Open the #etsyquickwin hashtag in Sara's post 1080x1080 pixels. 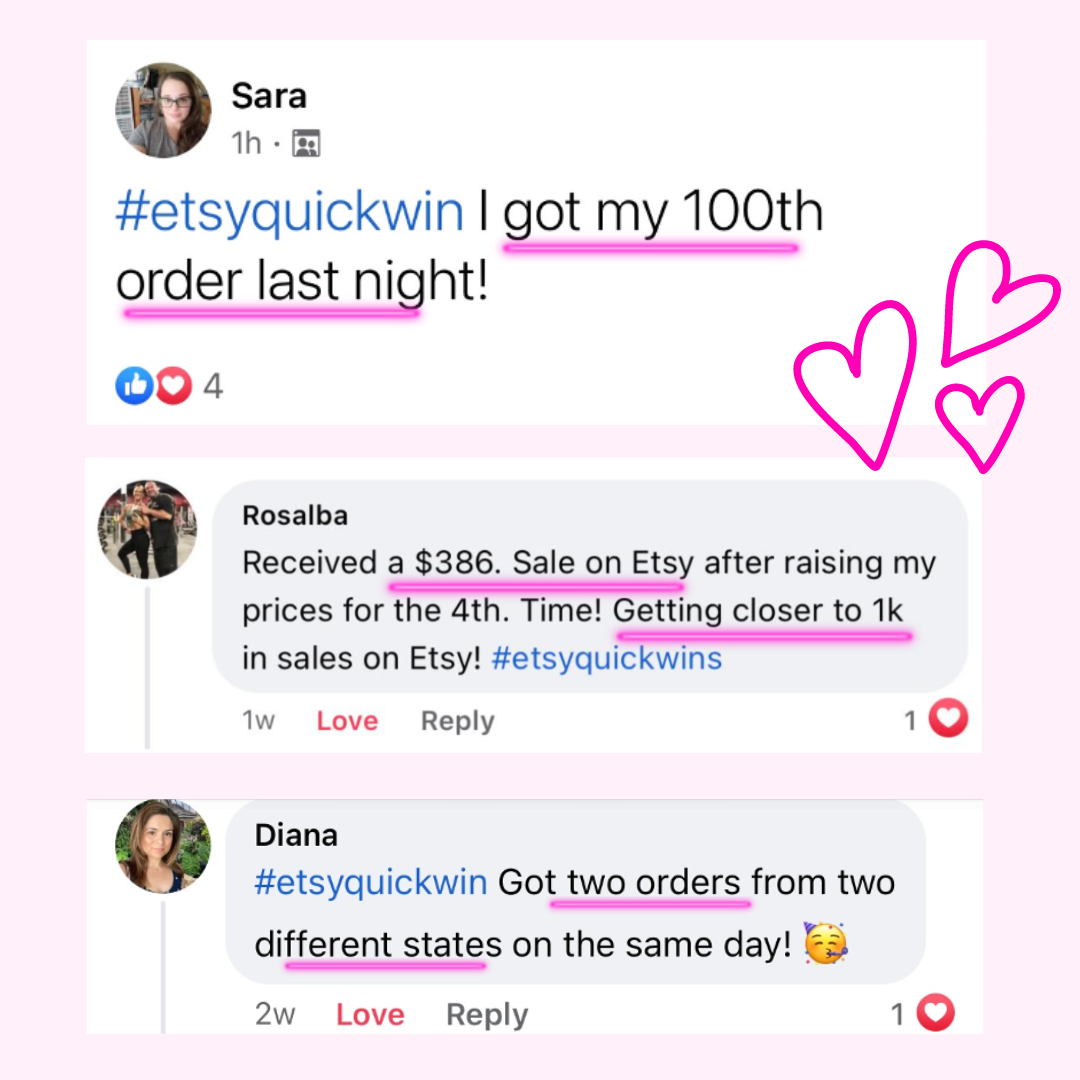coord(289,211)
